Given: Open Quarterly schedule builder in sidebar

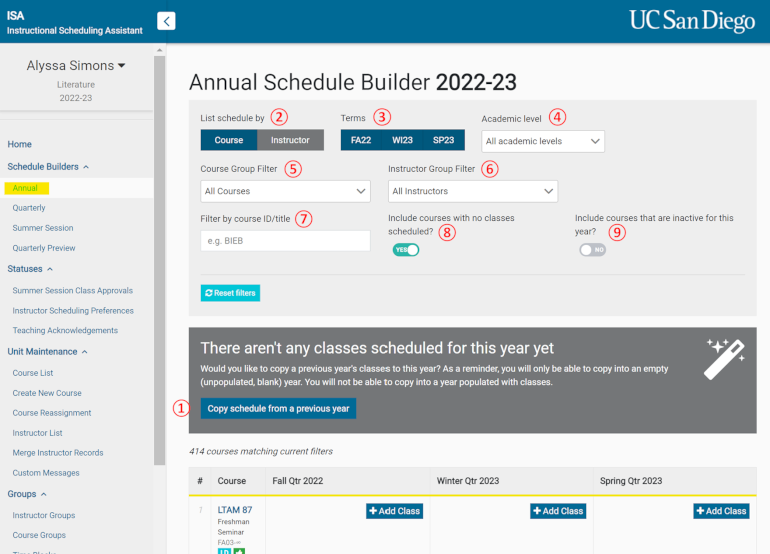Looking at the screenshot, I should (29, 208).
